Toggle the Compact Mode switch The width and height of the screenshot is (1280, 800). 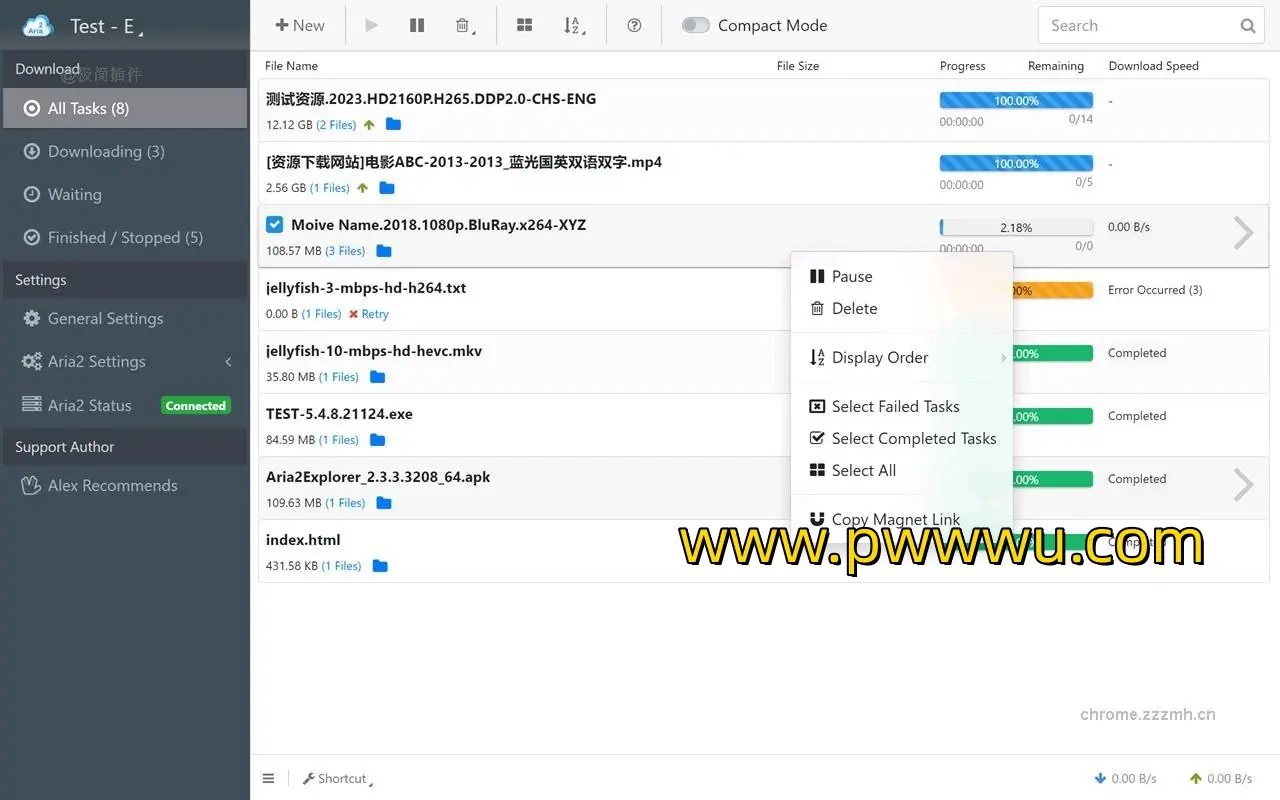(x=696, y=26)
